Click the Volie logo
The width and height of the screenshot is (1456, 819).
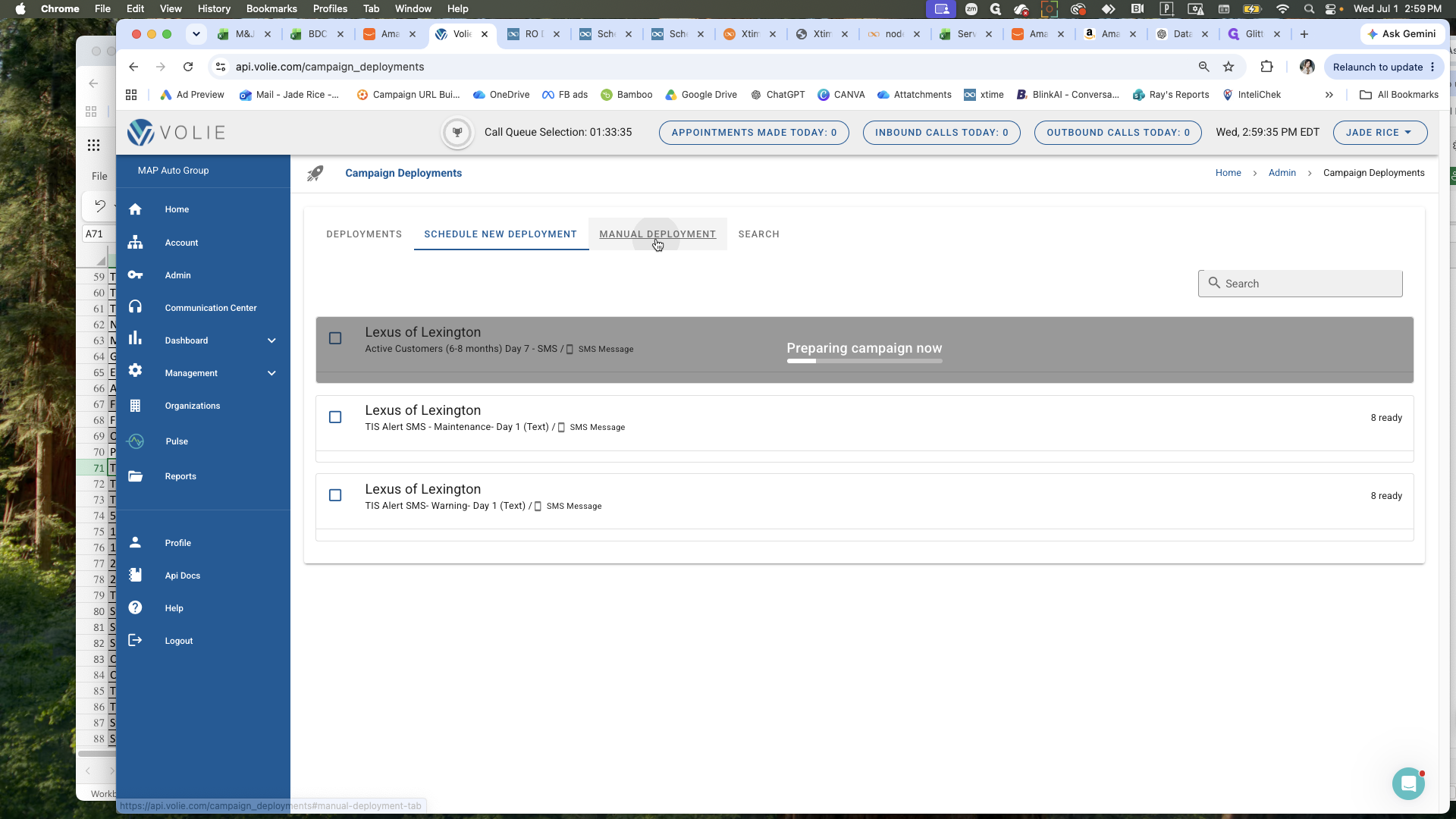point(176,133)
